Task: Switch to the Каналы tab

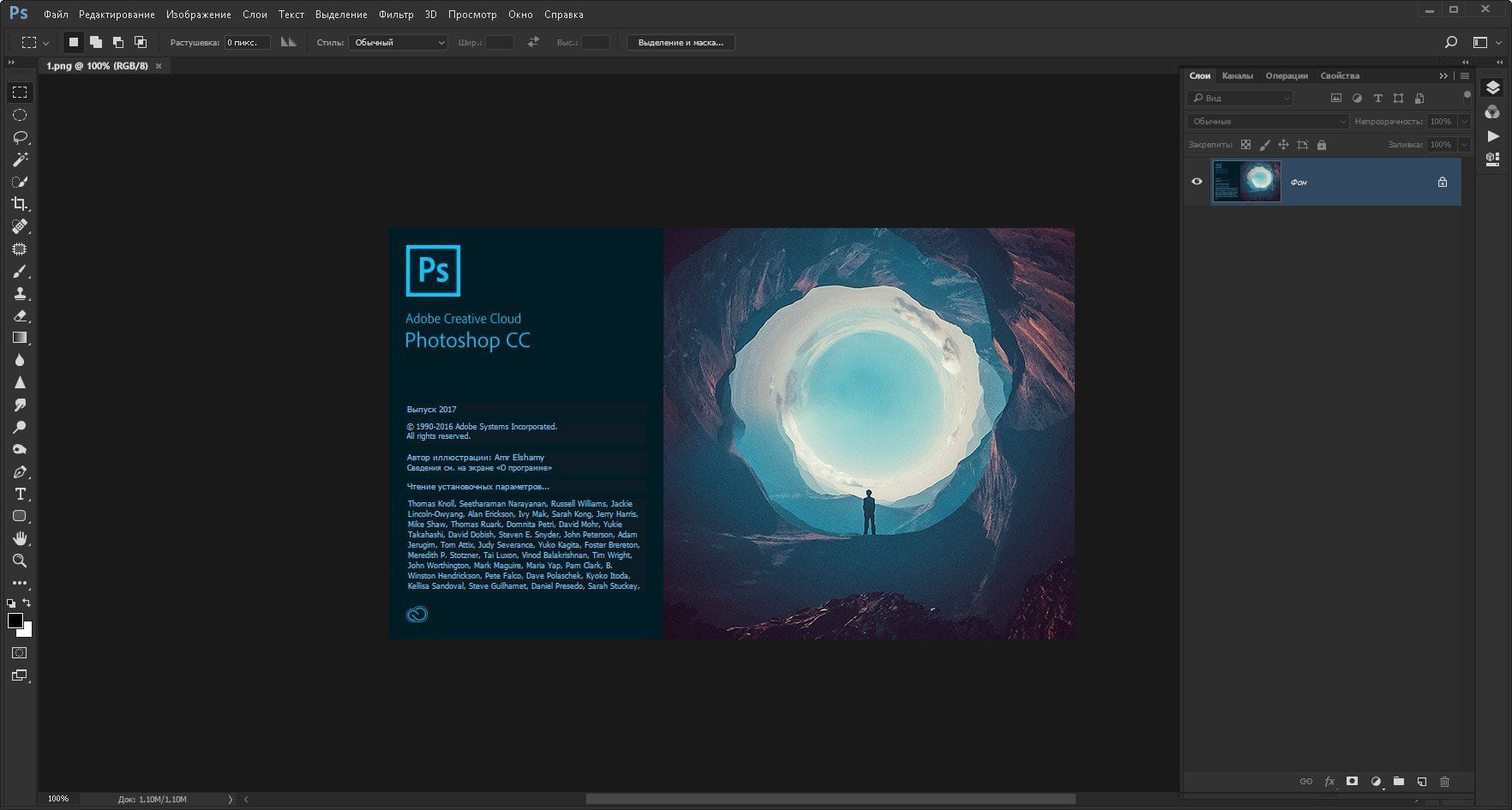Action: [1237, 75]
